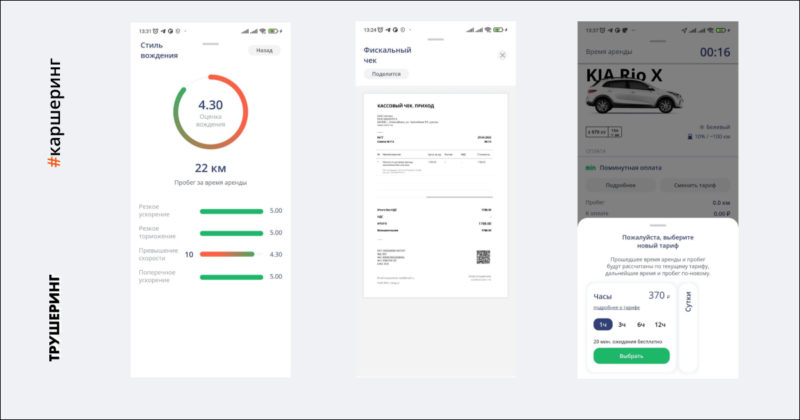Click the Пробег за время аренды caption

(x=210, y=183)
